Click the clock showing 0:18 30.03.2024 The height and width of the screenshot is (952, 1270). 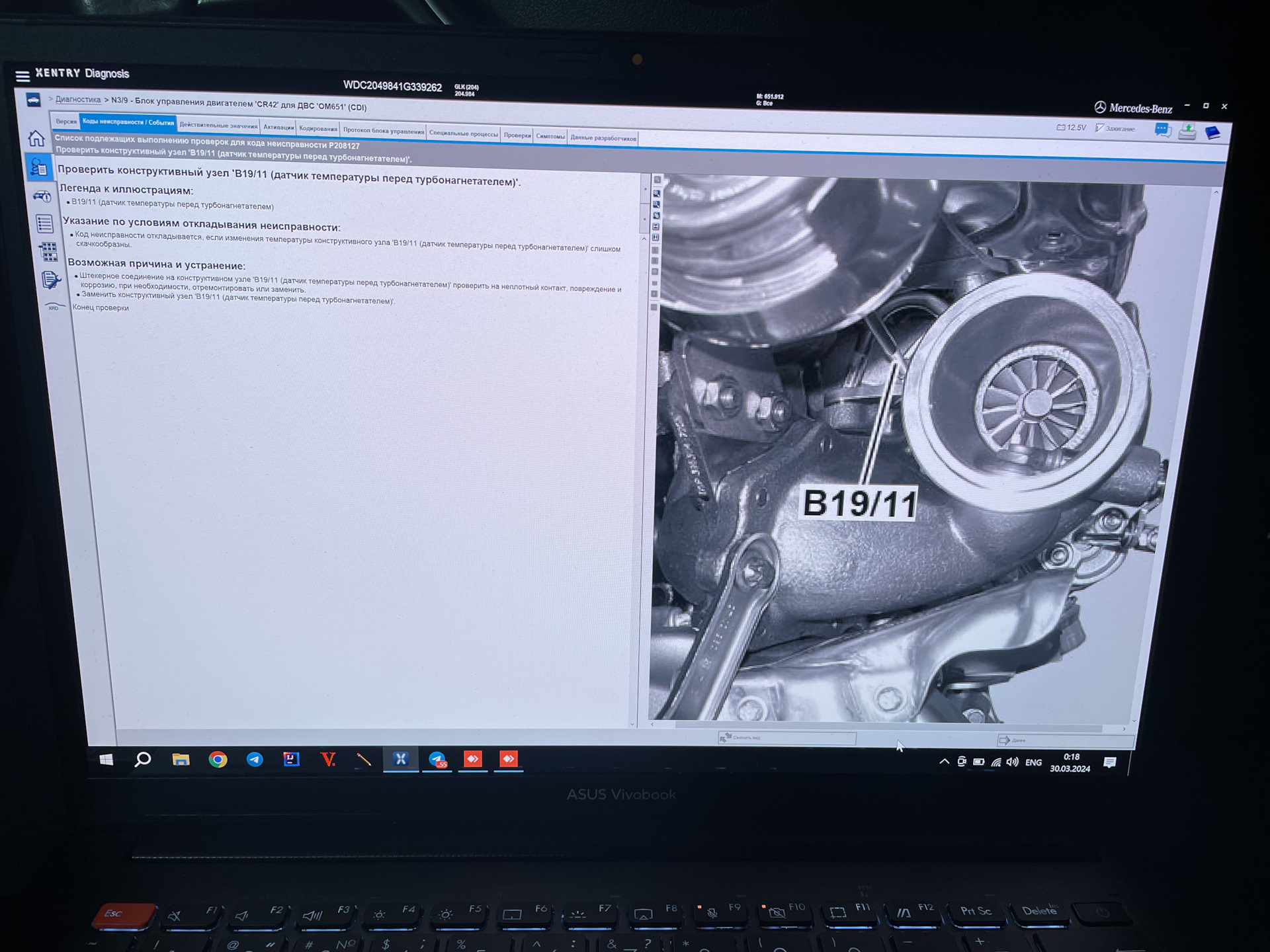[x=1070, y=763]
